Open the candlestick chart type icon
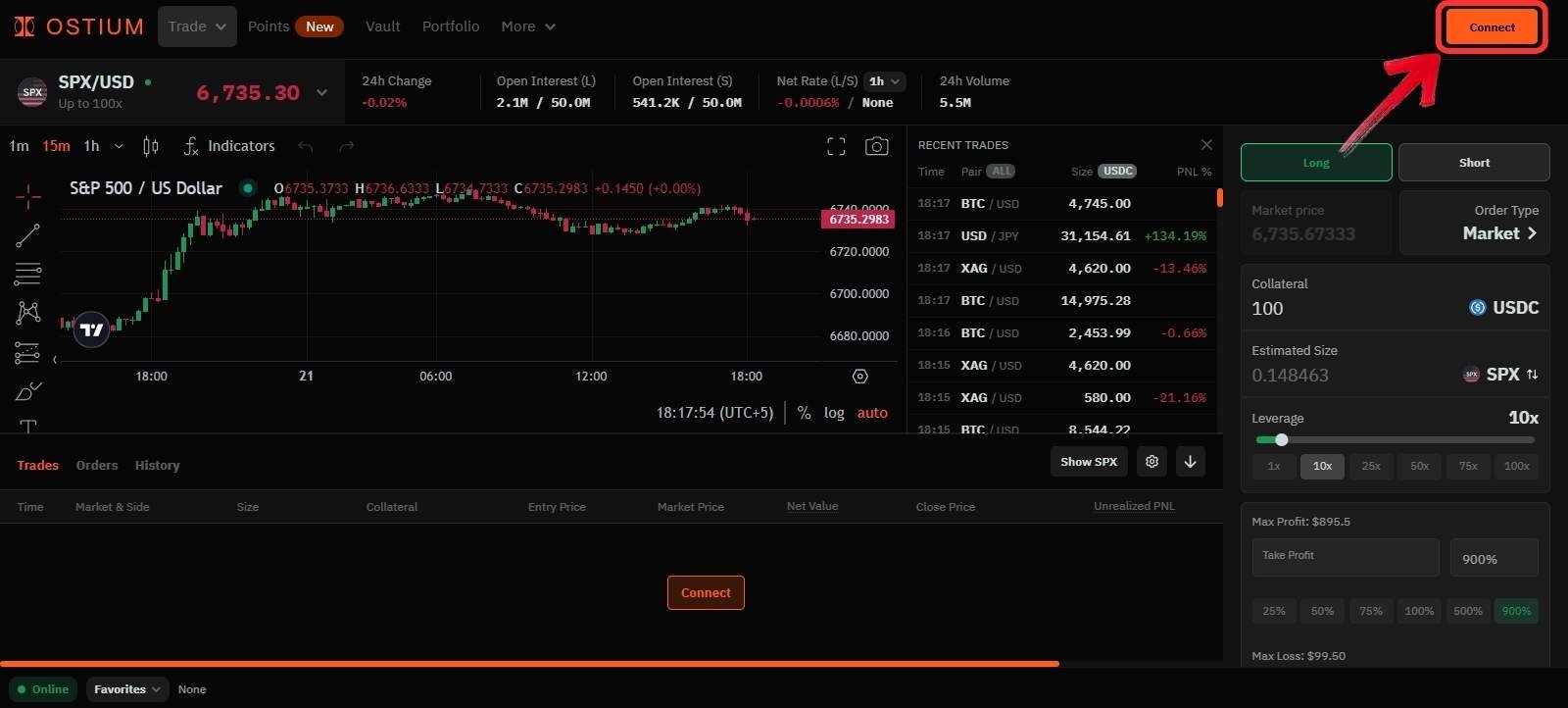The height and width of the screenshot is (708, 1568). [151, 146]
